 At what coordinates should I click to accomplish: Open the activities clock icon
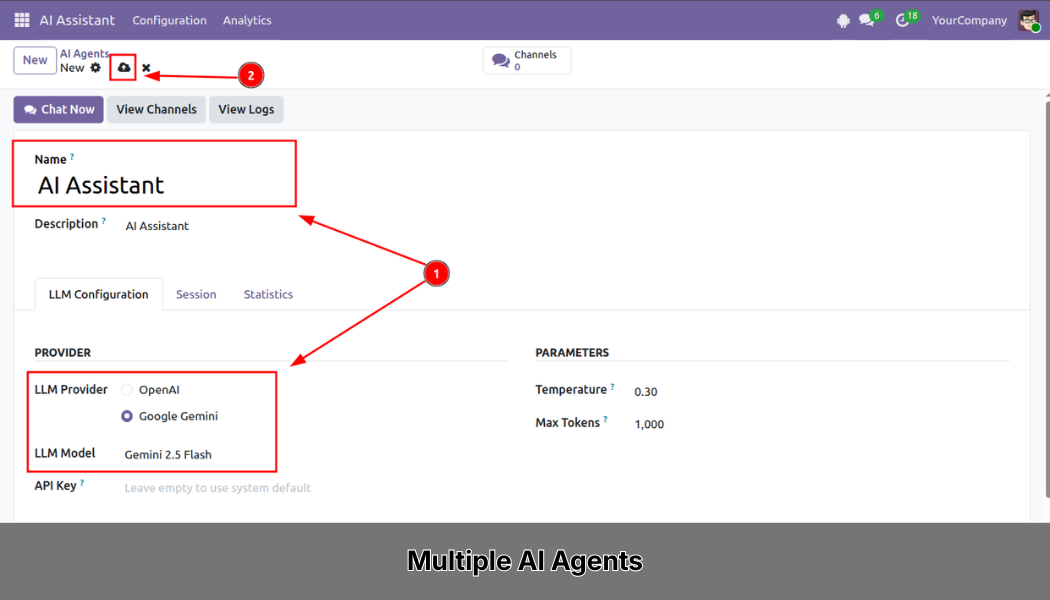click(x=903, y=21)
